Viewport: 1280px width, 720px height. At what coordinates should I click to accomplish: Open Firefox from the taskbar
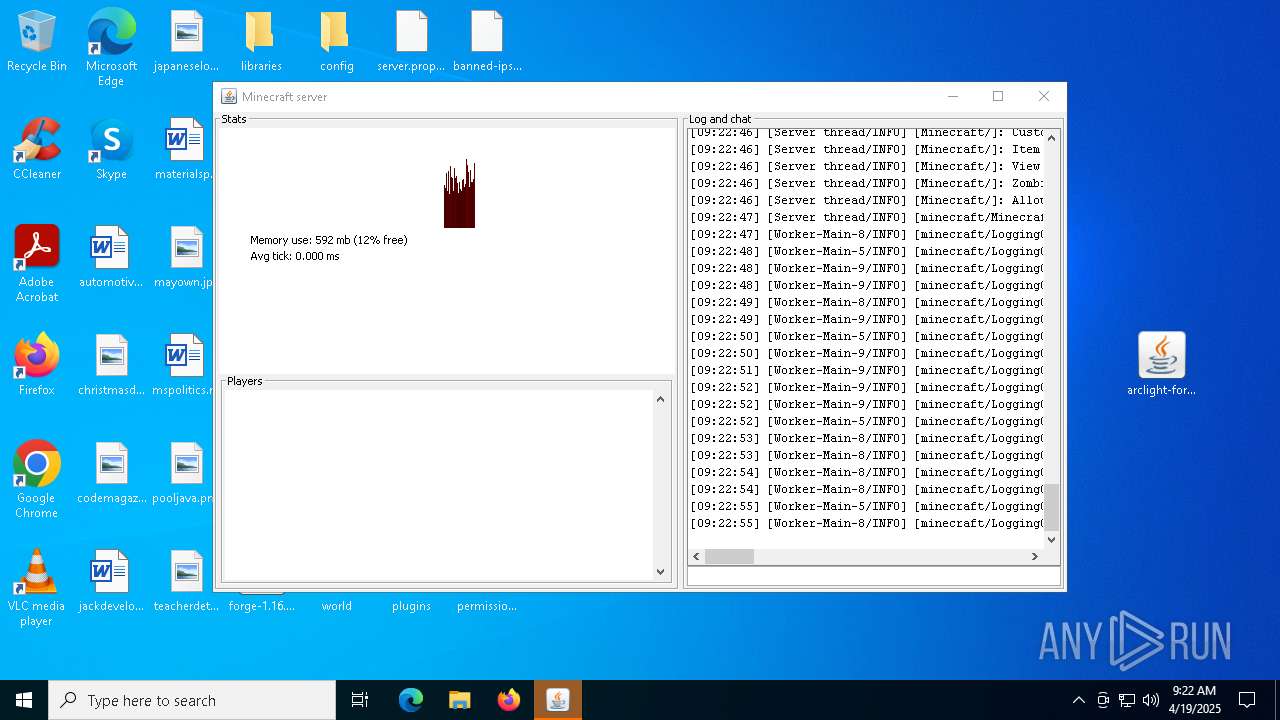click(509, 700)
